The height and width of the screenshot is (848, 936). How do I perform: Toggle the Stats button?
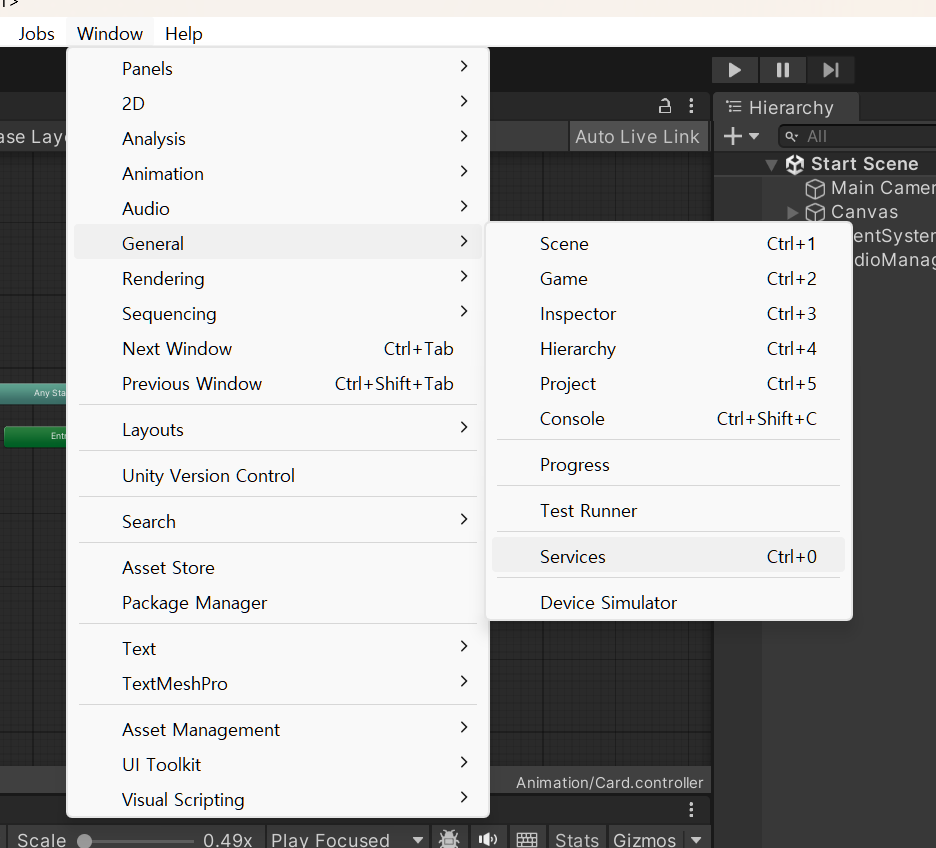(577, 839)
